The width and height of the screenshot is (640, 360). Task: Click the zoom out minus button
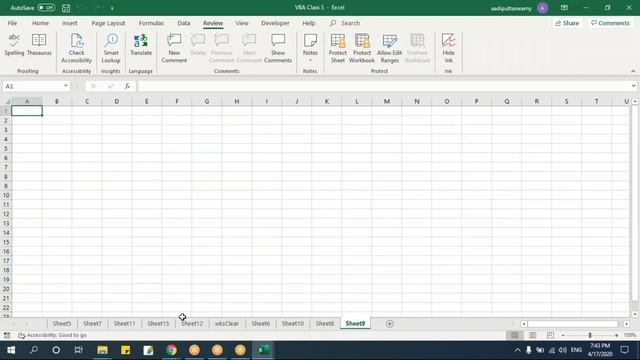click(563, 335)
